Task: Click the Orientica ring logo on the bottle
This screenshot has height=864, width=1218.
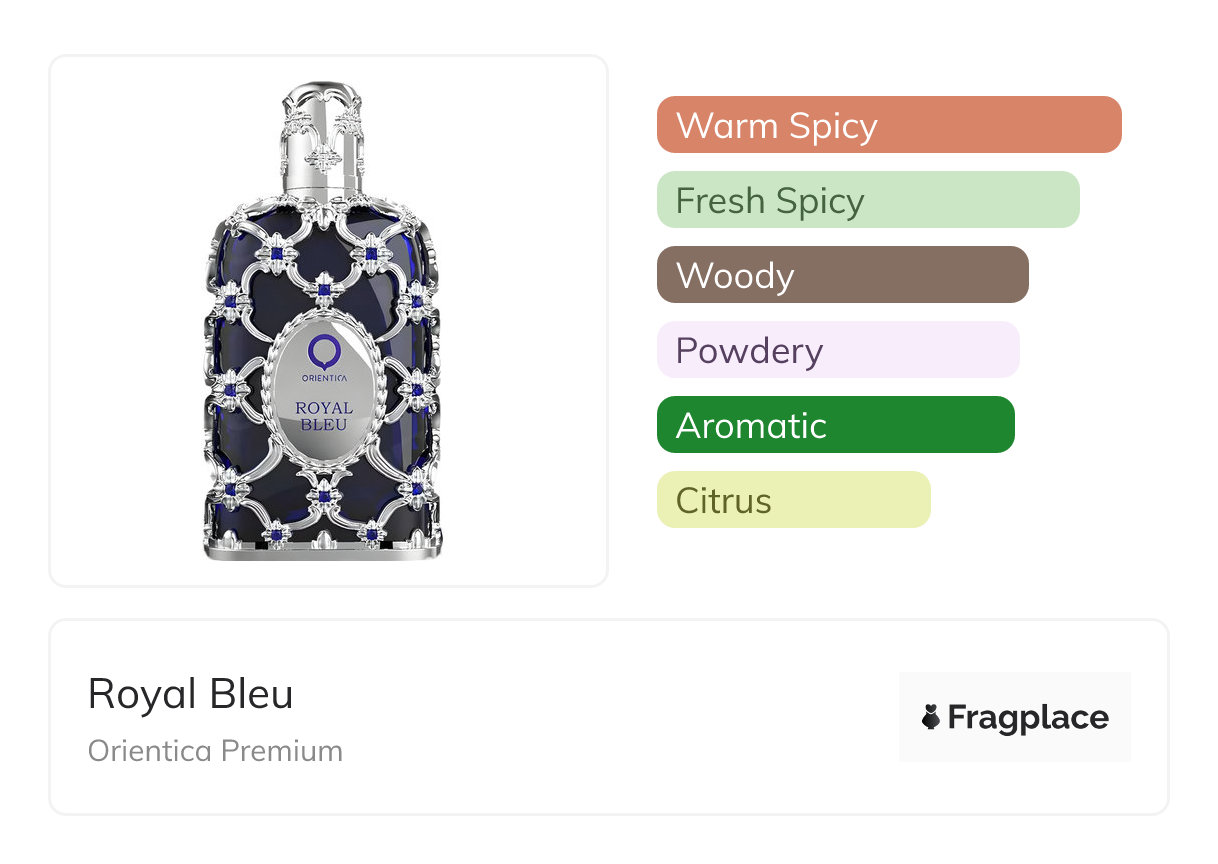Action: tap(323, 351)
